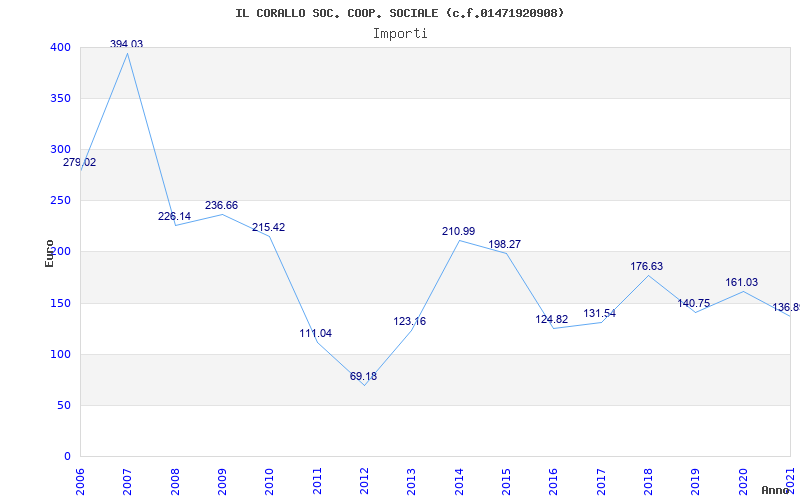Viewport: 800px width, 500px height.
Task: Click the Importi subtitle
Action: pyautogui.click(x=400, y=34)
